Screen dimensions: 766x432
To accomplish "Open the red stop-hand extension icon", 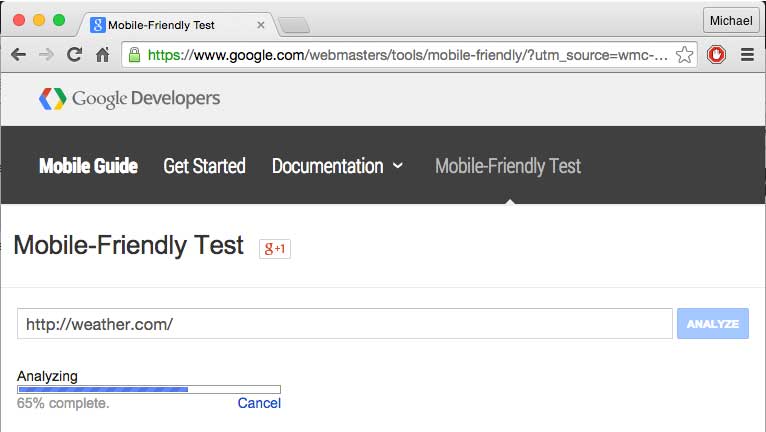I will [x=716, y=55].
